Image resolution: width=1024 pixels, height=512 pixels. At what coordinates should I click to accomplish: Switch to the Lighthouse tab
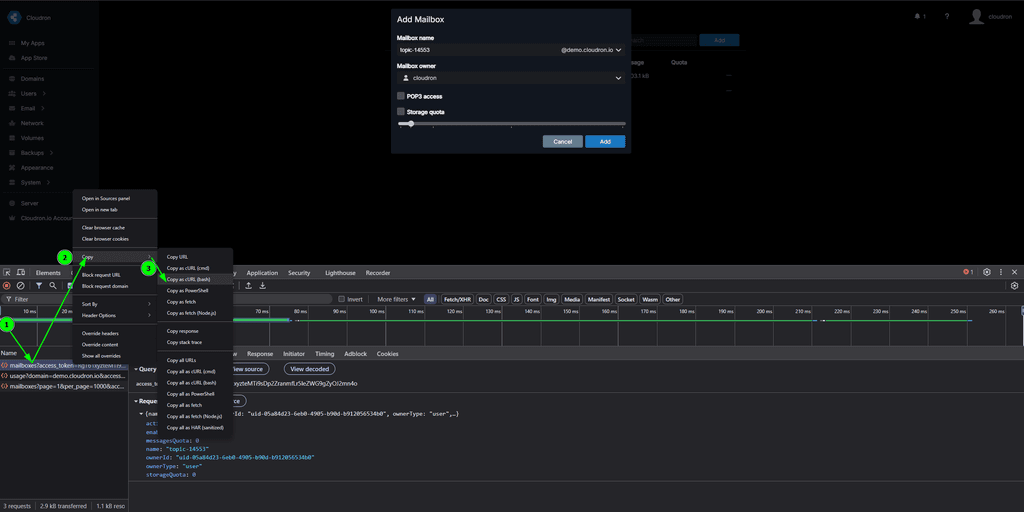(339, 272)
